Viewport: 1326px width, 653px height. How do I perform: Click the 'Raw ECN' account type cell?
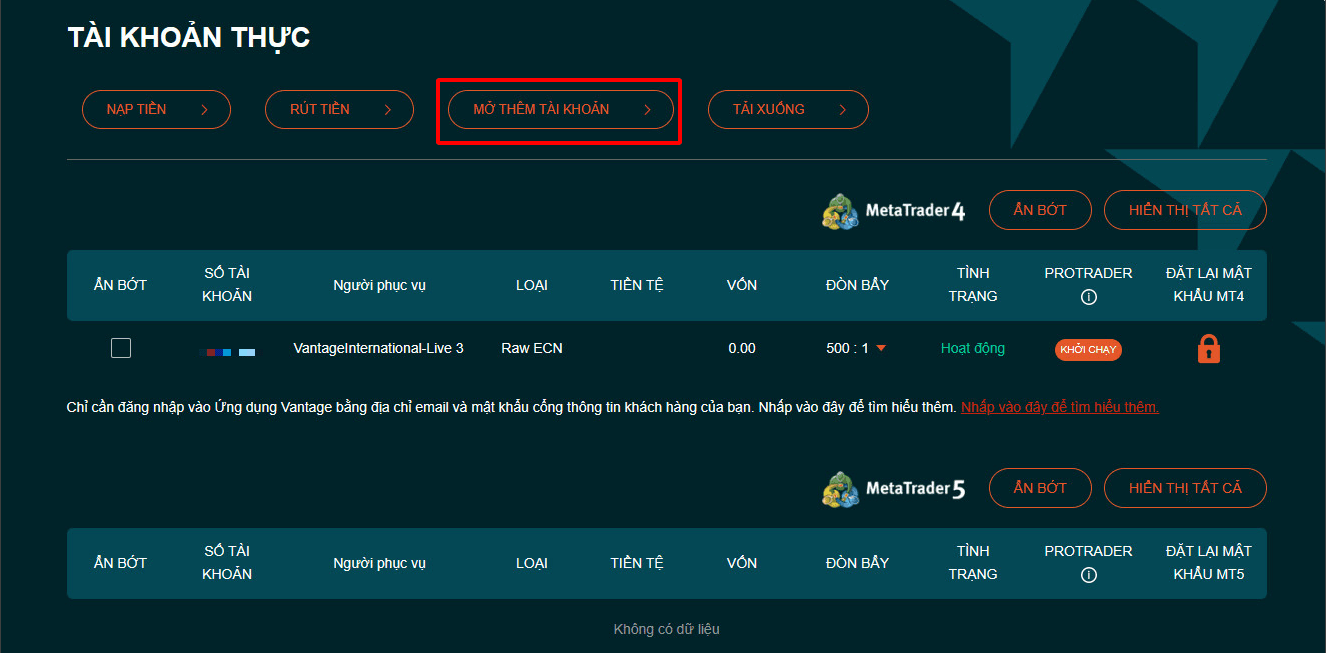pyautogui.click(x=532, y=348)
